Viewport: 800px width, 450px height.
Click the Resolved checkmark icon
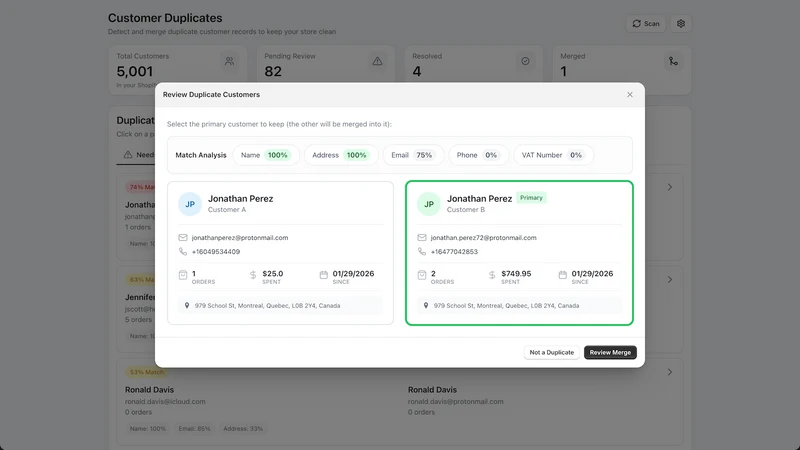pyautogui.click(x=525, y=61)
